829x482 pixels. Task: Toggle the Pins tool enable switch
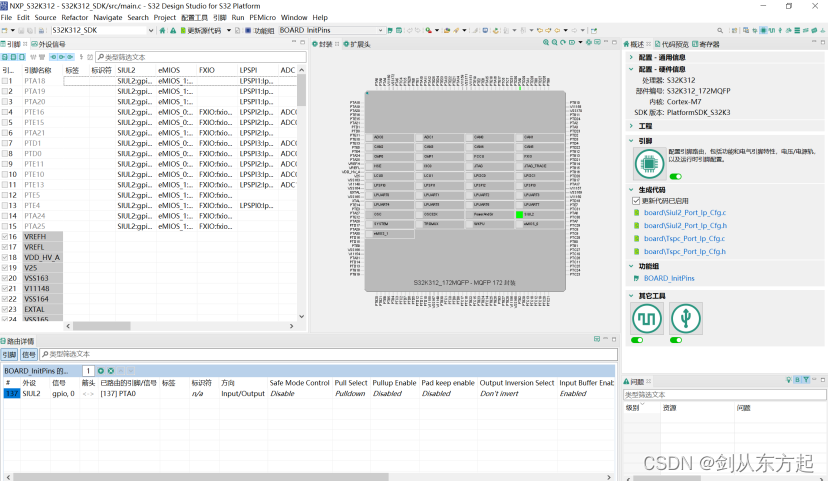(676, 177)
